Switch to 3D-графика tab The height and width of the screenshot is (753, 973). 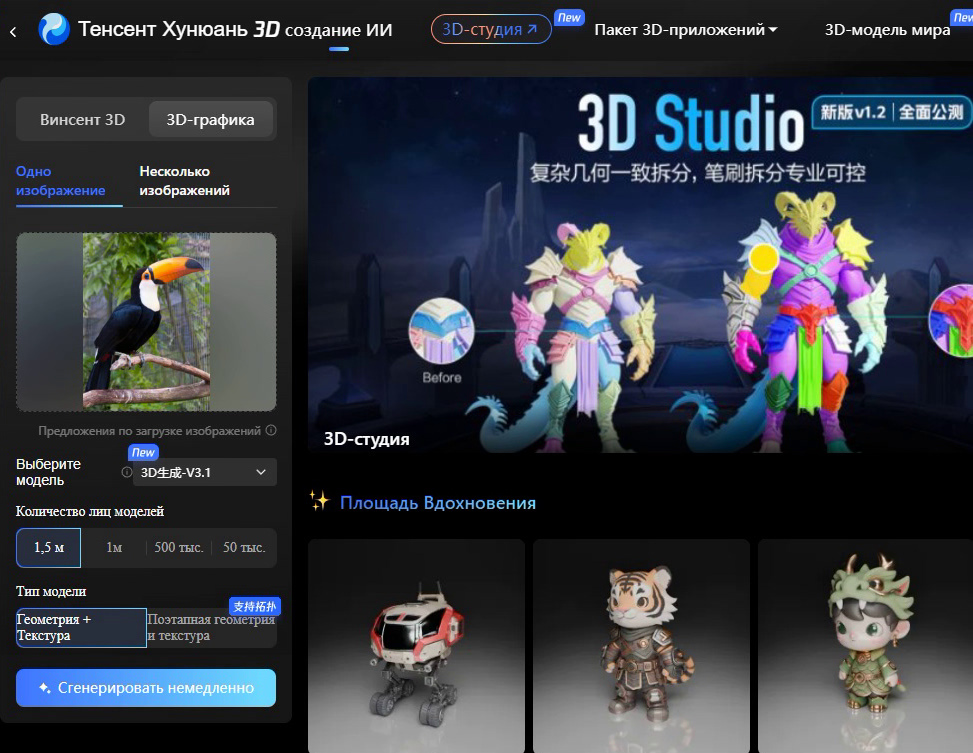pos(210,119)
